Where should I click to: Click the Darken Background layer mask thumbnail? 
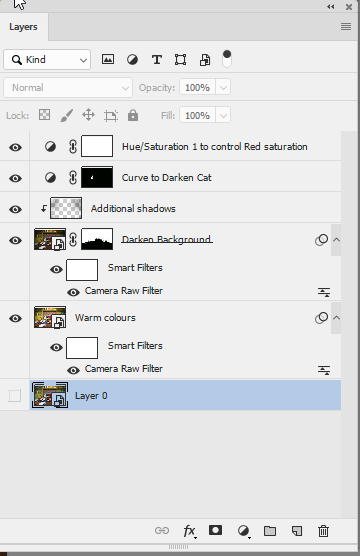click(97, 239)
